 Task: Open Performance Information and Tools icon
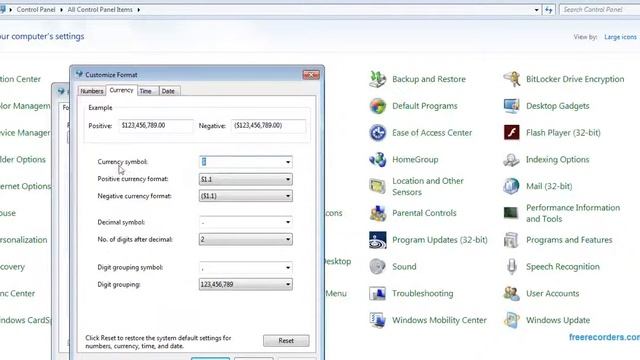(511, 213)
